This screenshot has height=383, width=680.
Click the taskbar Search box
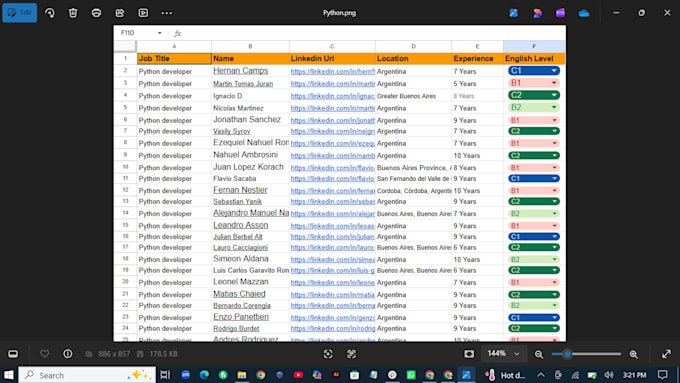point(87,375)
